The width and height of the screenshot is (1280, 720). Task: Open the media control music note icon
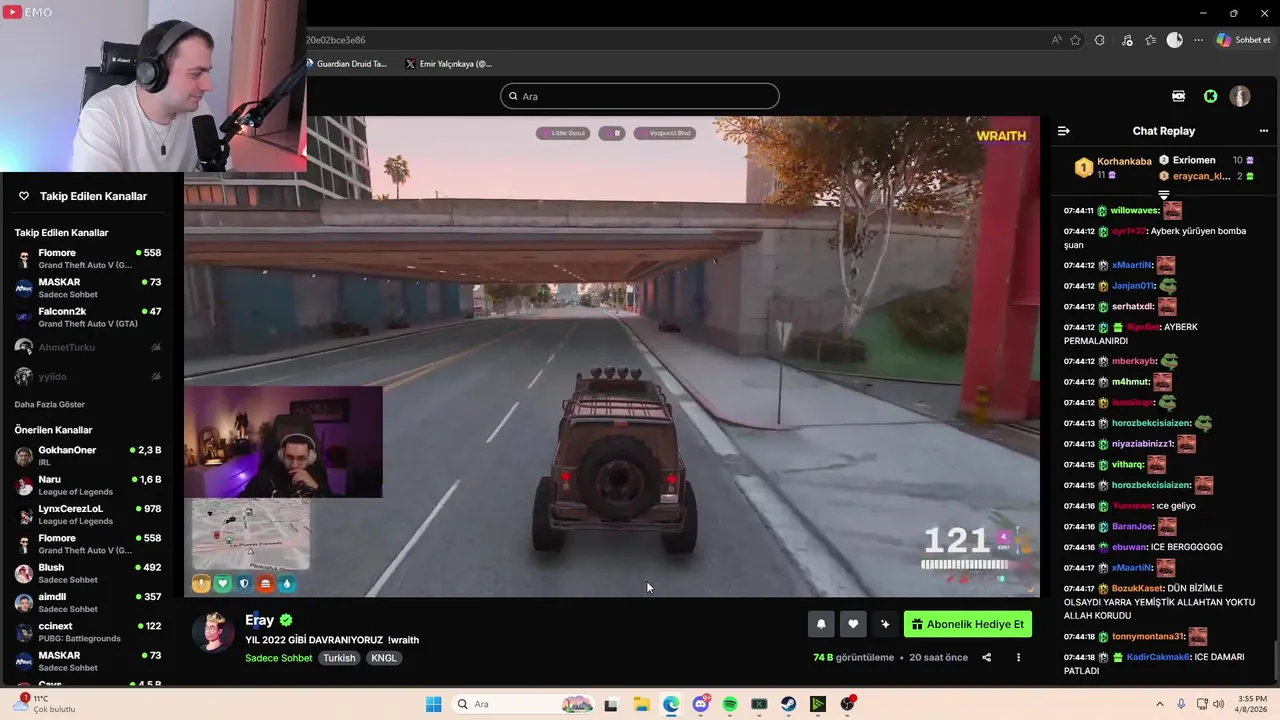pyautogui.click(x=1127, y=40)
